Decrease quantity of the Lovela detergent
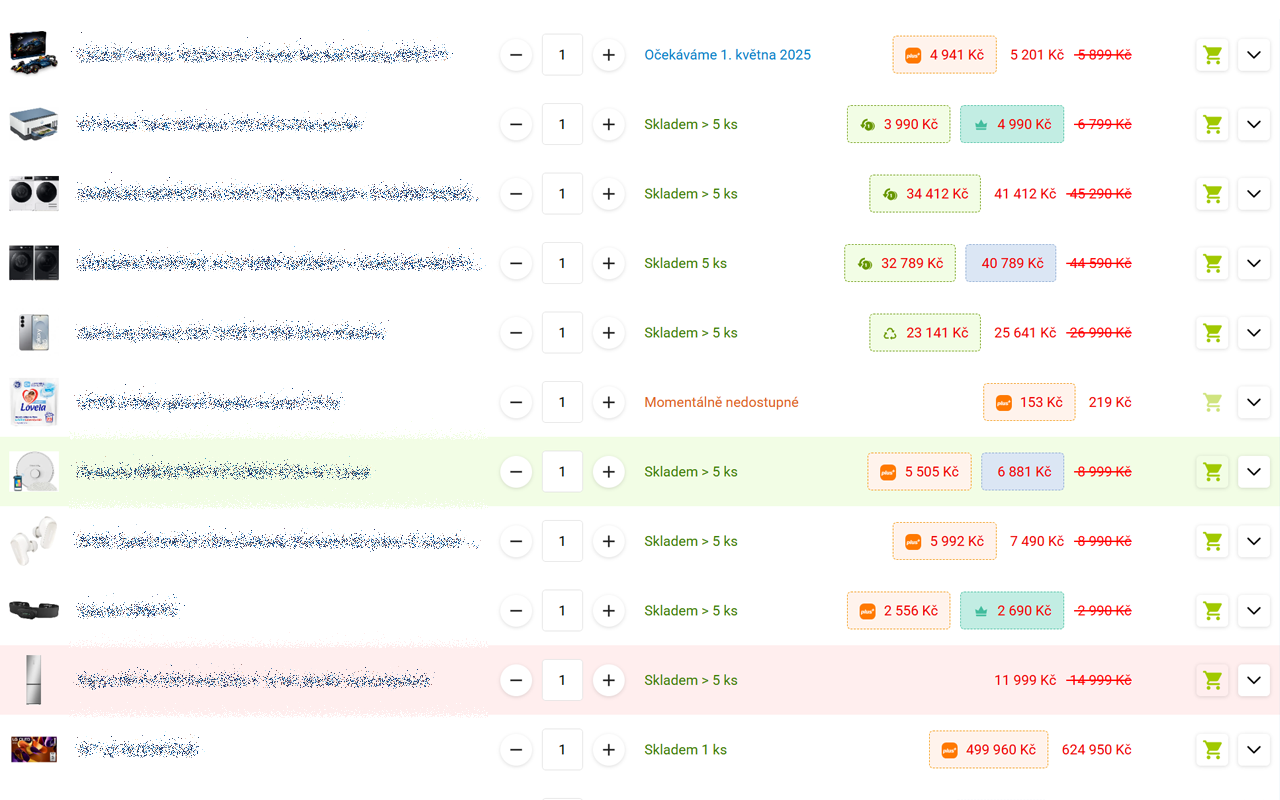The height and width of the screenshot is (800, 1280). (x=516, y=402)
